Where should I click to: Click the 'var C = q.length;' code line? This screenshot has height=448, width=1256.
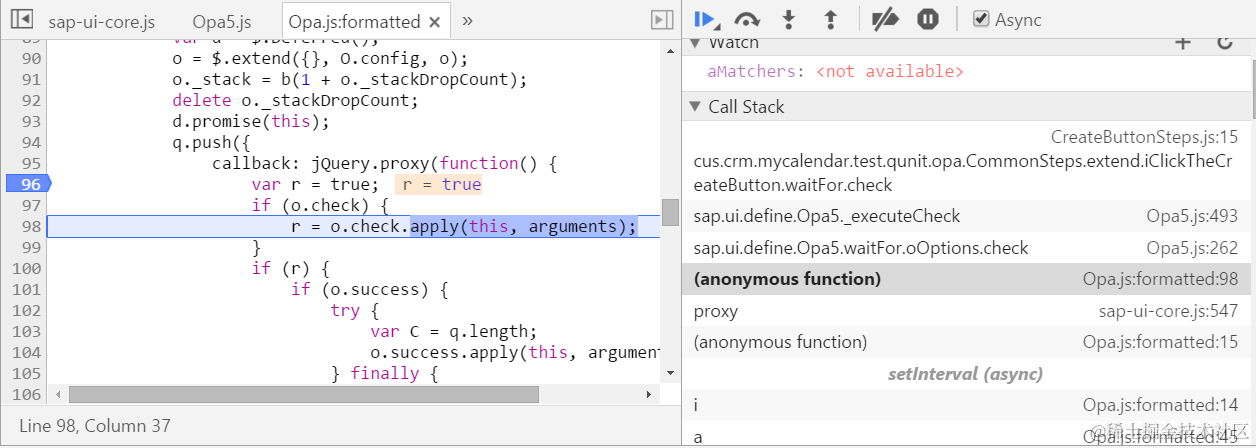(453, 331)
